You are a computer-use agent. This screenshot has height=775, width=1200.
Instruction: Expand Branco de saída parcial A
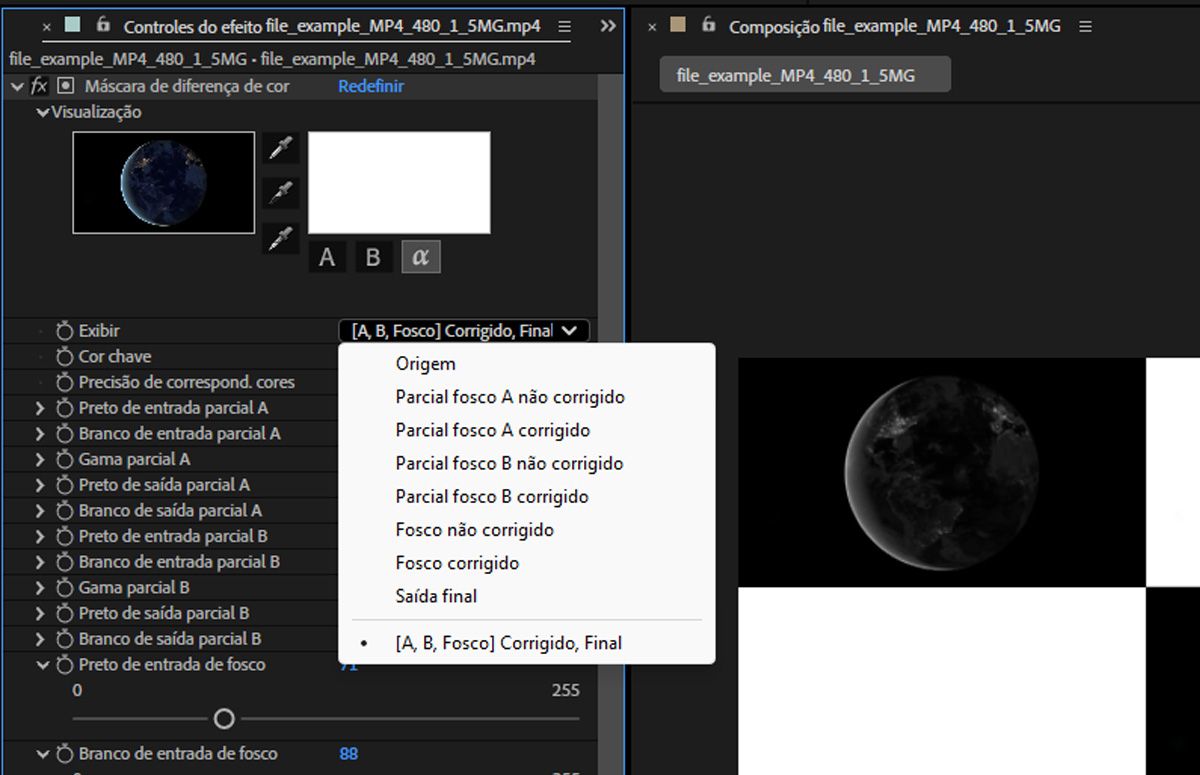coord(41,510)
